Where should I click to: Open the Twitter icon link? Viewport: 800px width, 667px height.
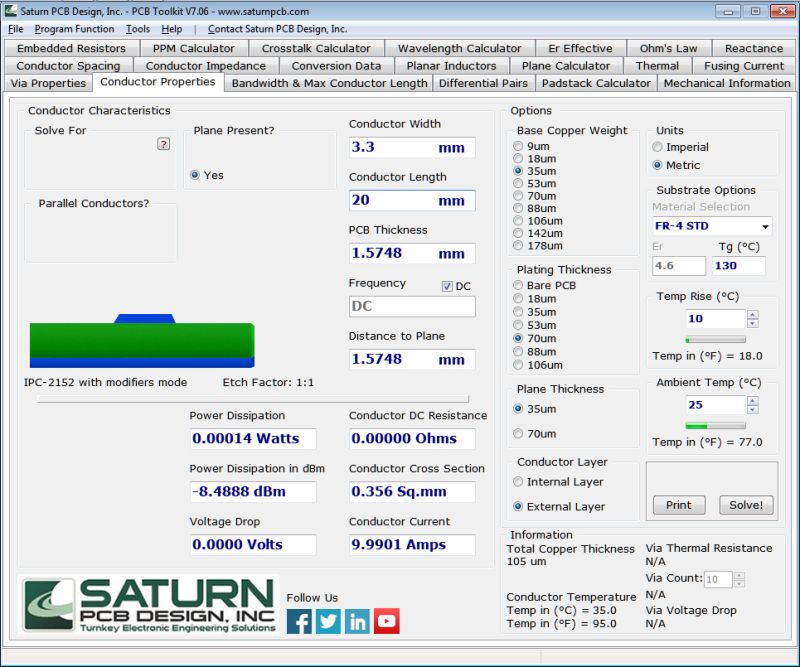[x=328, y=621]
